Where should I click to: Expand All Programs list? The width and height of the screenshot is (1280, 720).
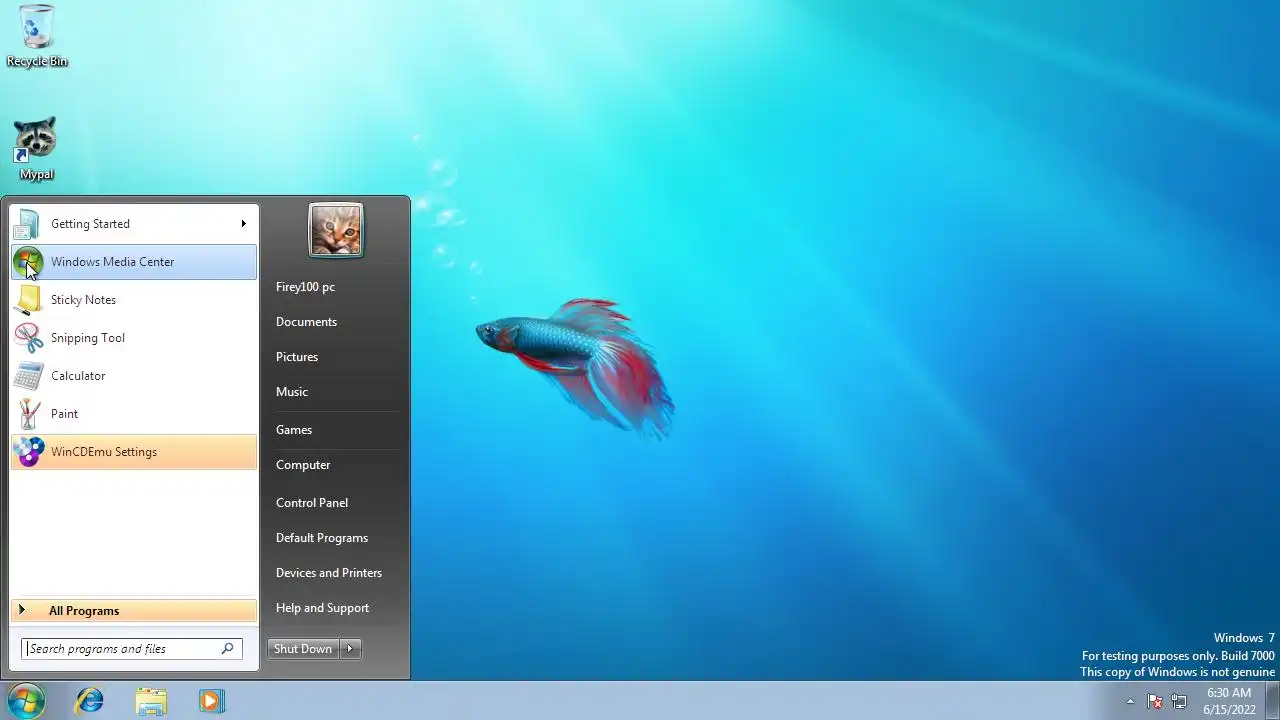[133, 611]
